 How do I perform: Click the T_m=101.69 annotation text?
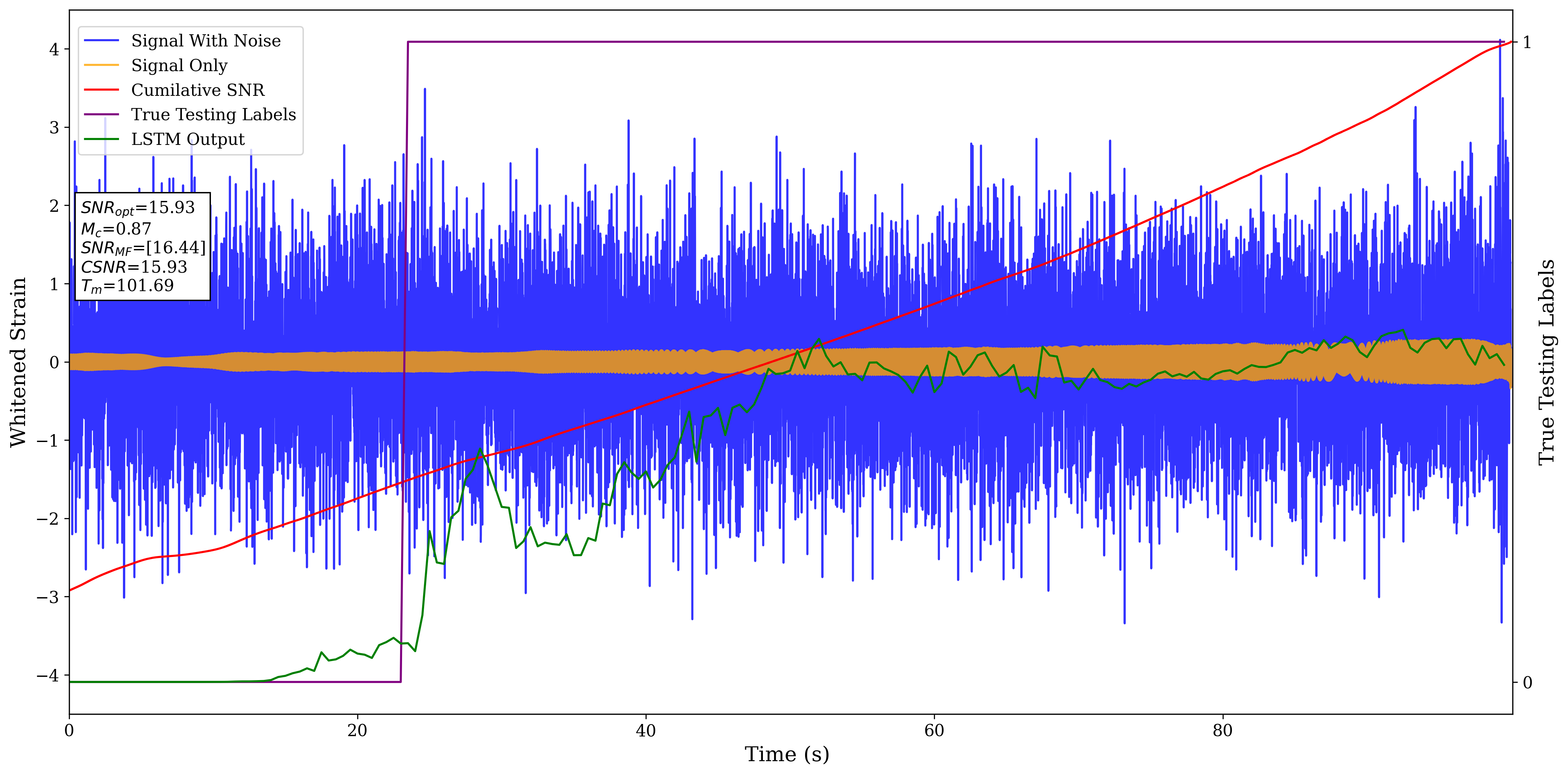(127, 286)
